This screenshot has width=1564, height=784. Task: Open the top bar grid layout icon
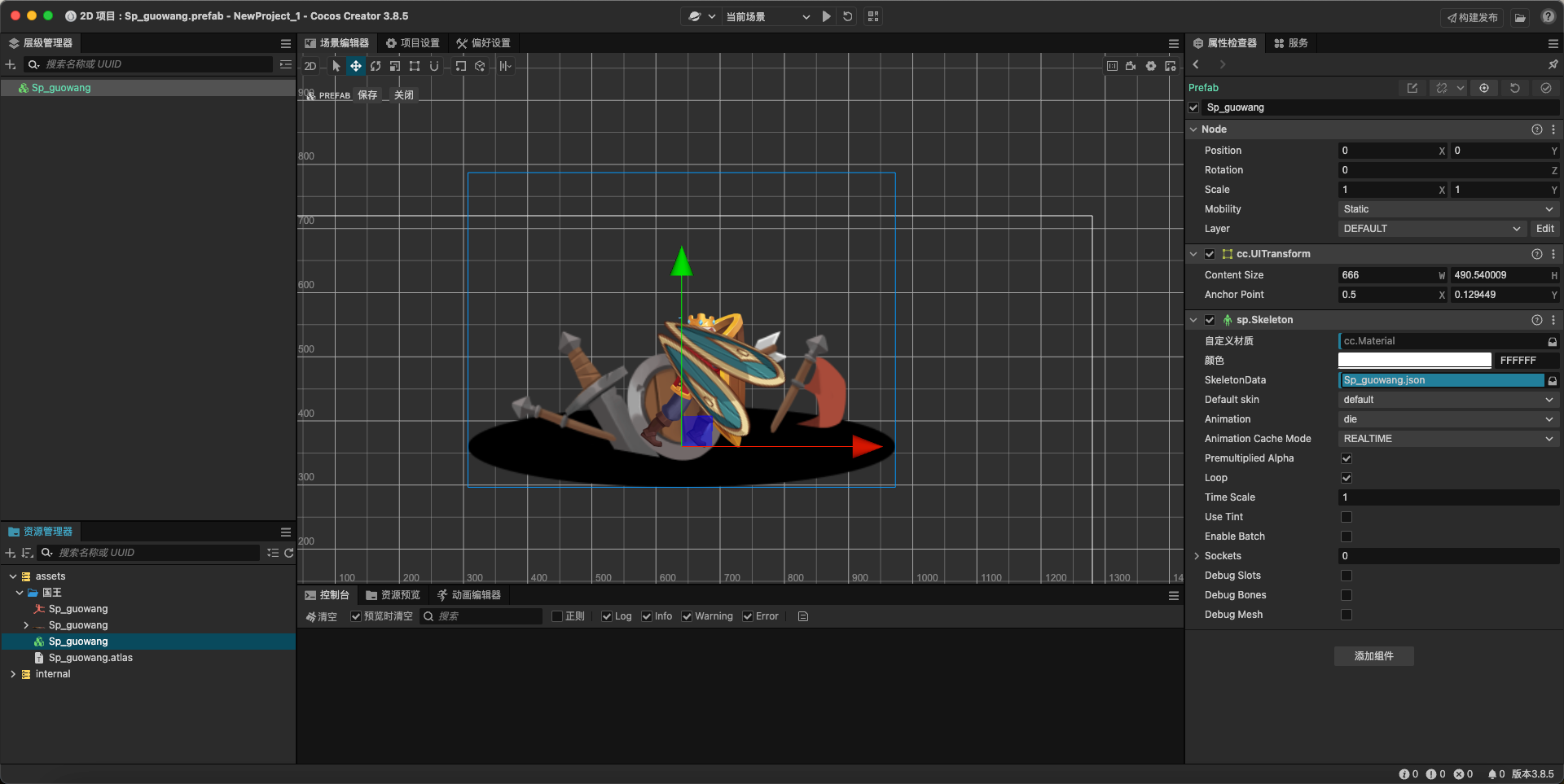873,16
